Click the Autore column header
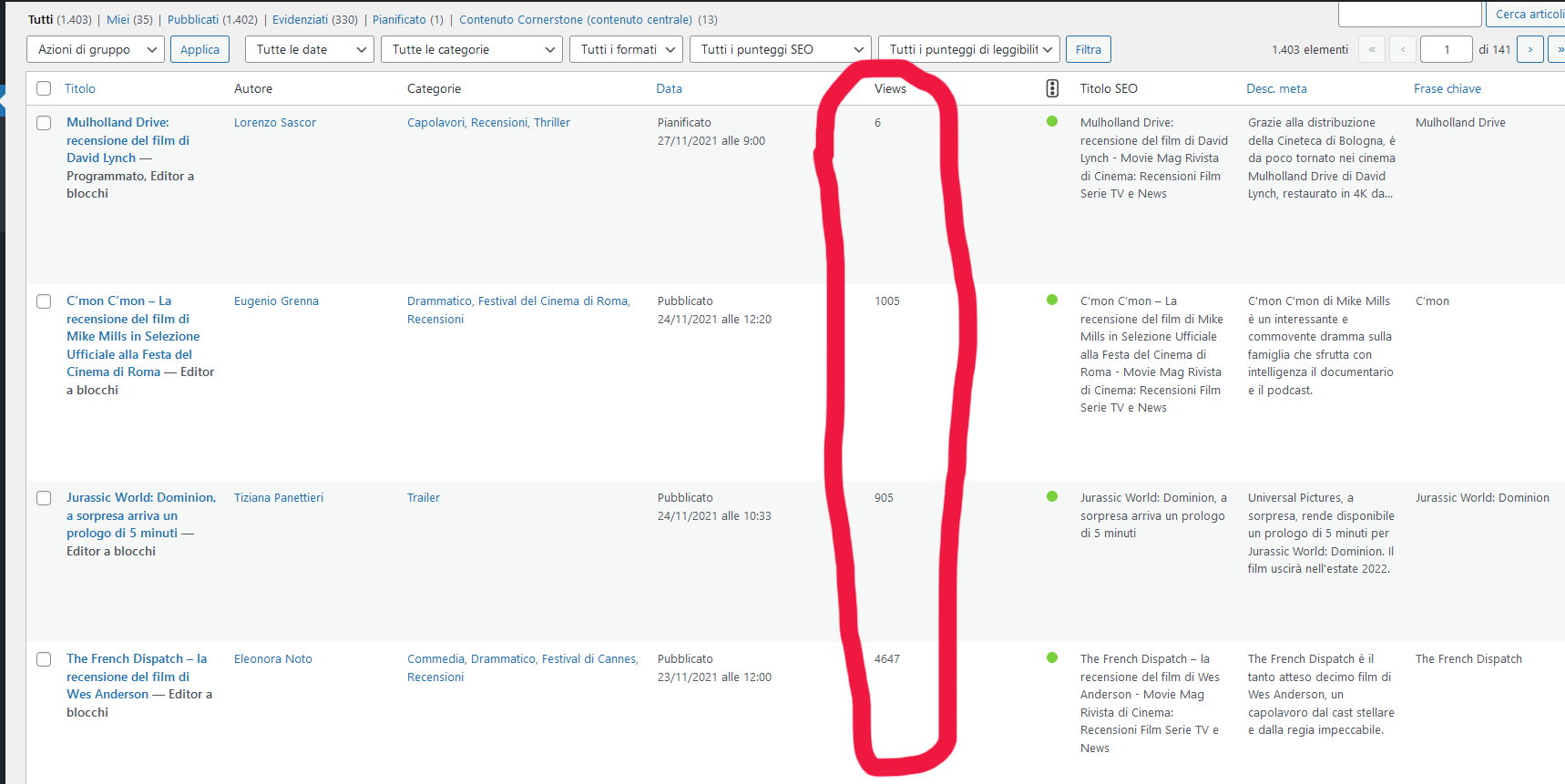1565x784 pixels. coord(253,88)
